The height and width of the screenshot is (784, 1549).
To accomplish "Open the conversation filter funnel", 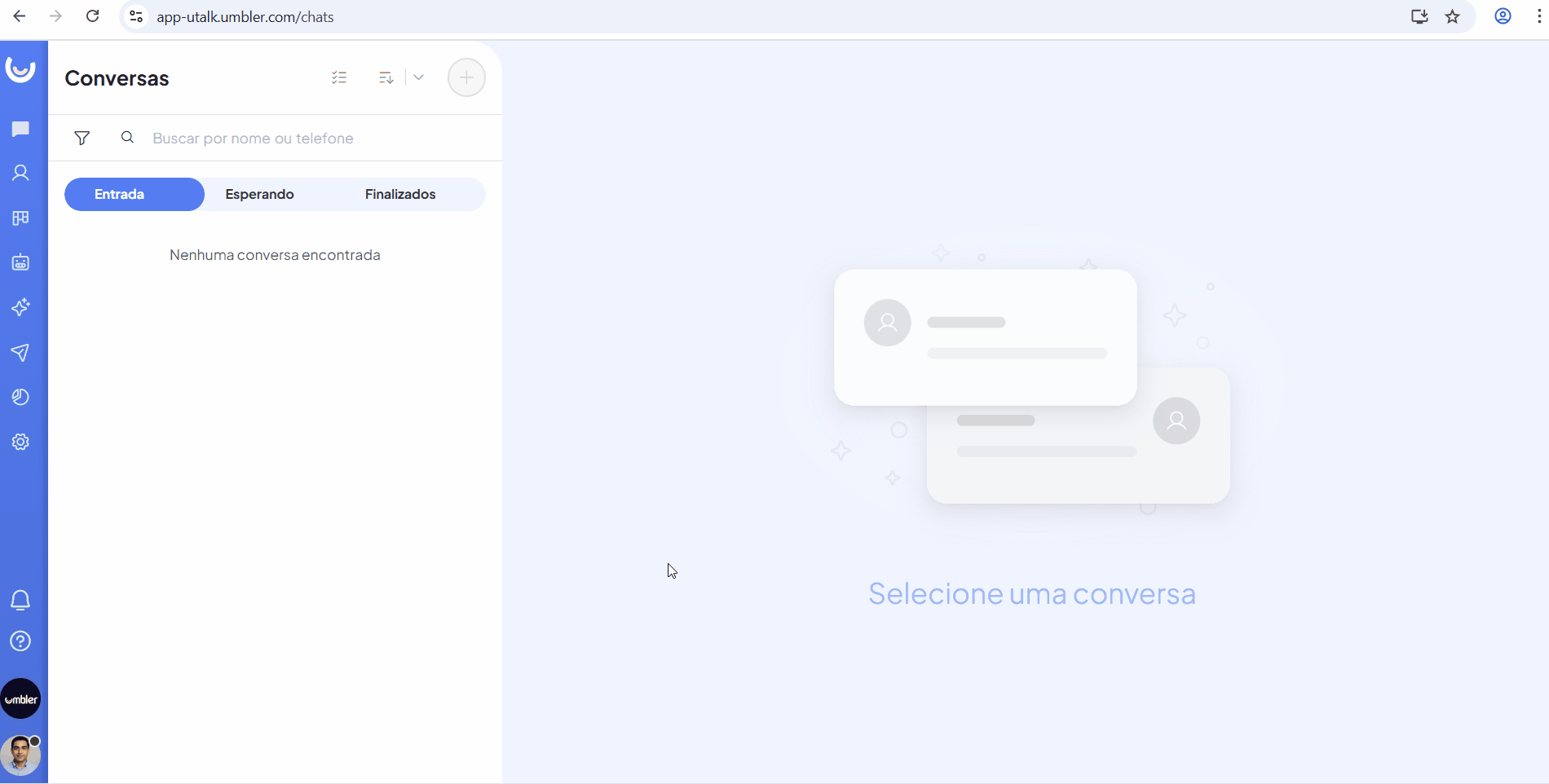I will click(82, 138).
